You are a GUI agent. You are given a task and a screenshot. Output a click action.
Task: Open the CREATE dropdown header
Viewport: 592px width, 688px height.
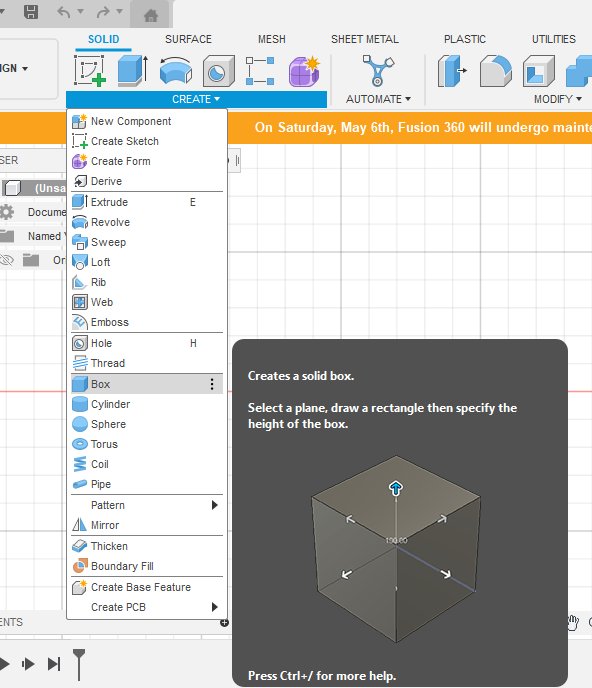pyautogui.click(x=196, y=99)
